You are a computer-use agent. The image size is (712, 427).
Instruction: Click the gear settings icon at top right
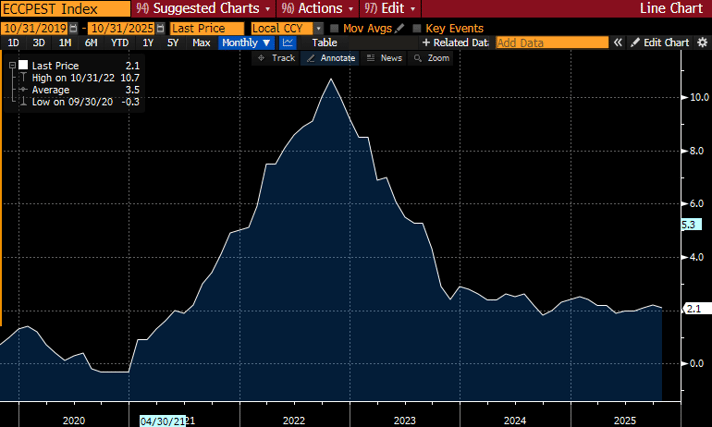click(x=703, y=43)
